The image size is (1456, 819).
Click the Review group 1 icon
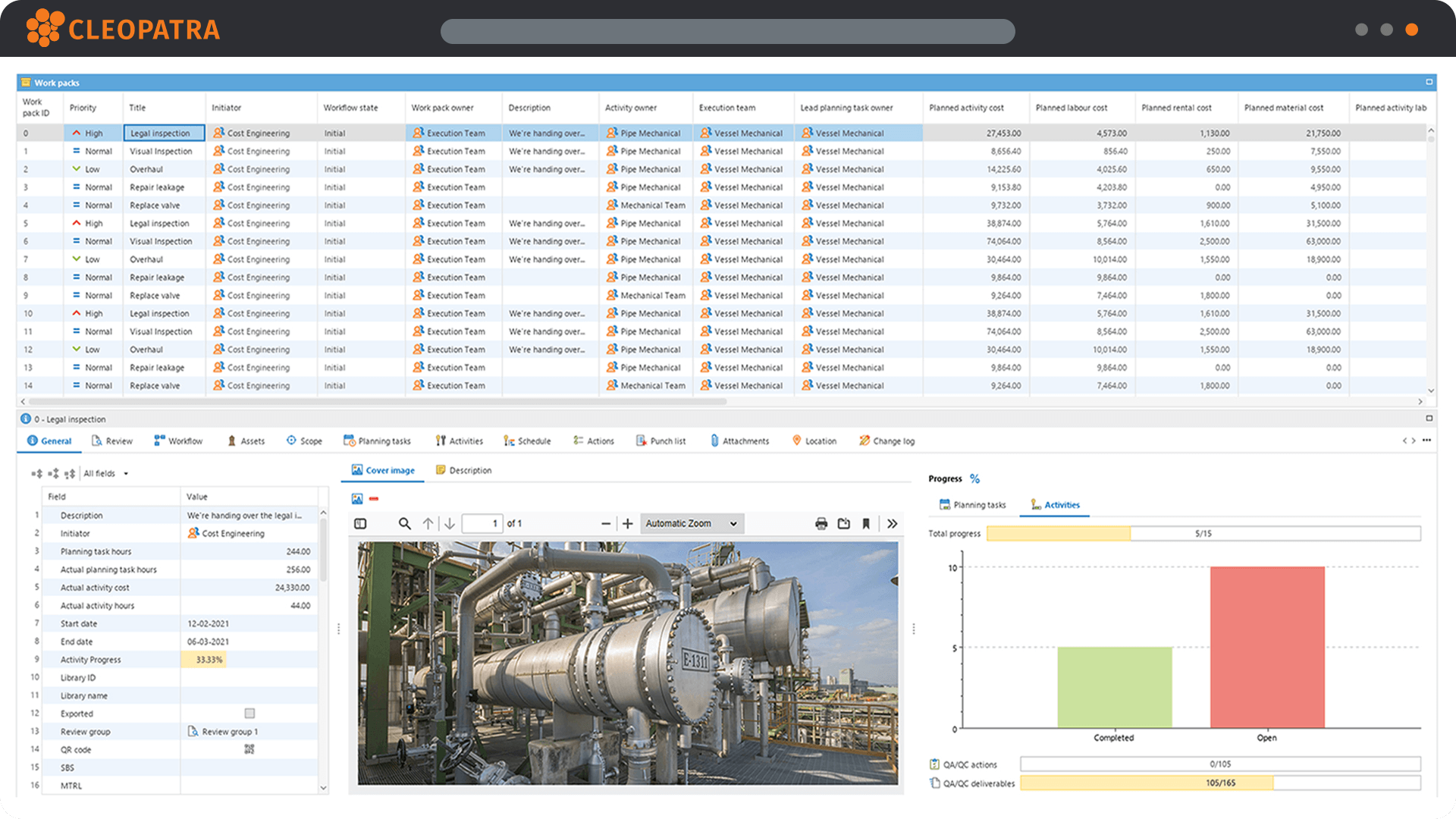(193, 732)
